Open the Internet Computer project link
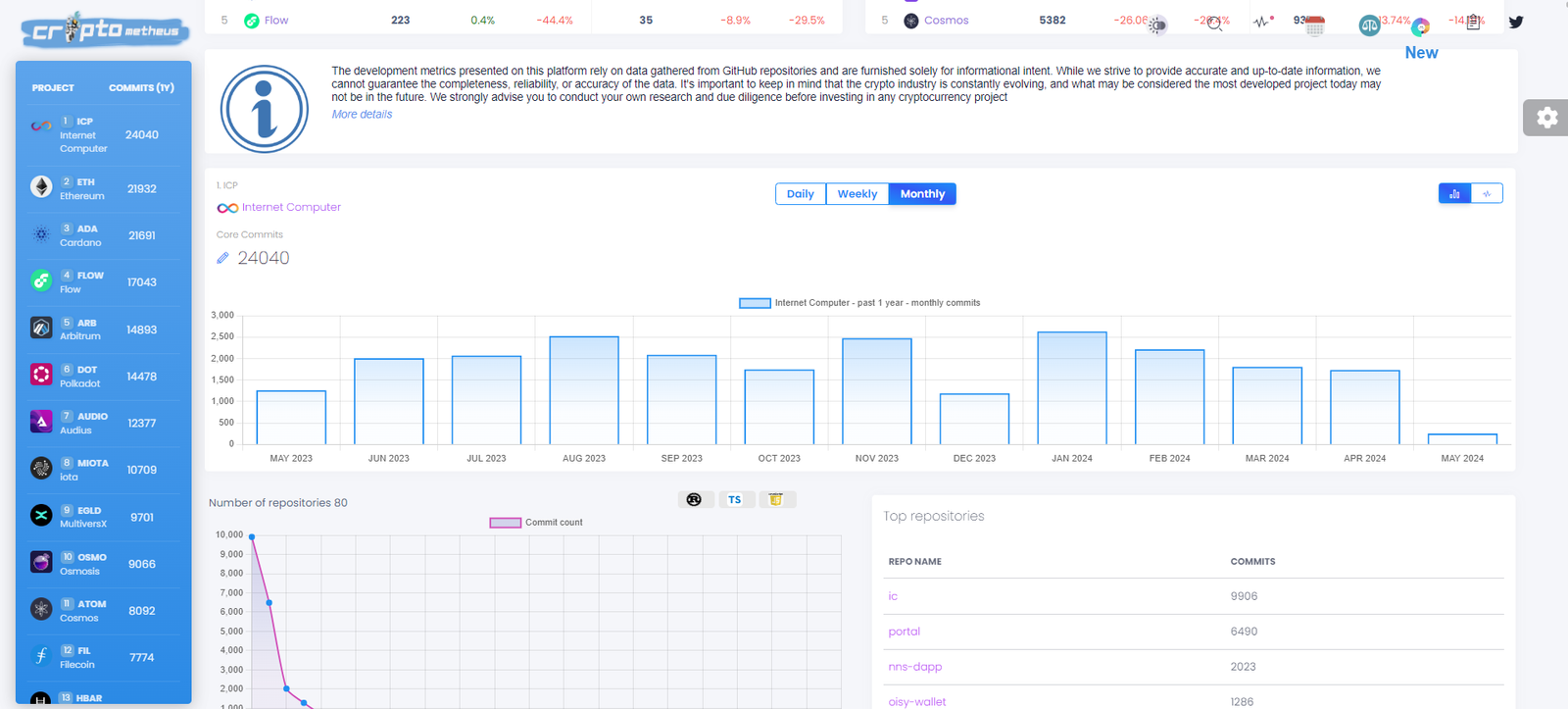The height and width of the screenshot is (709, 1568). tap(291, 208)
